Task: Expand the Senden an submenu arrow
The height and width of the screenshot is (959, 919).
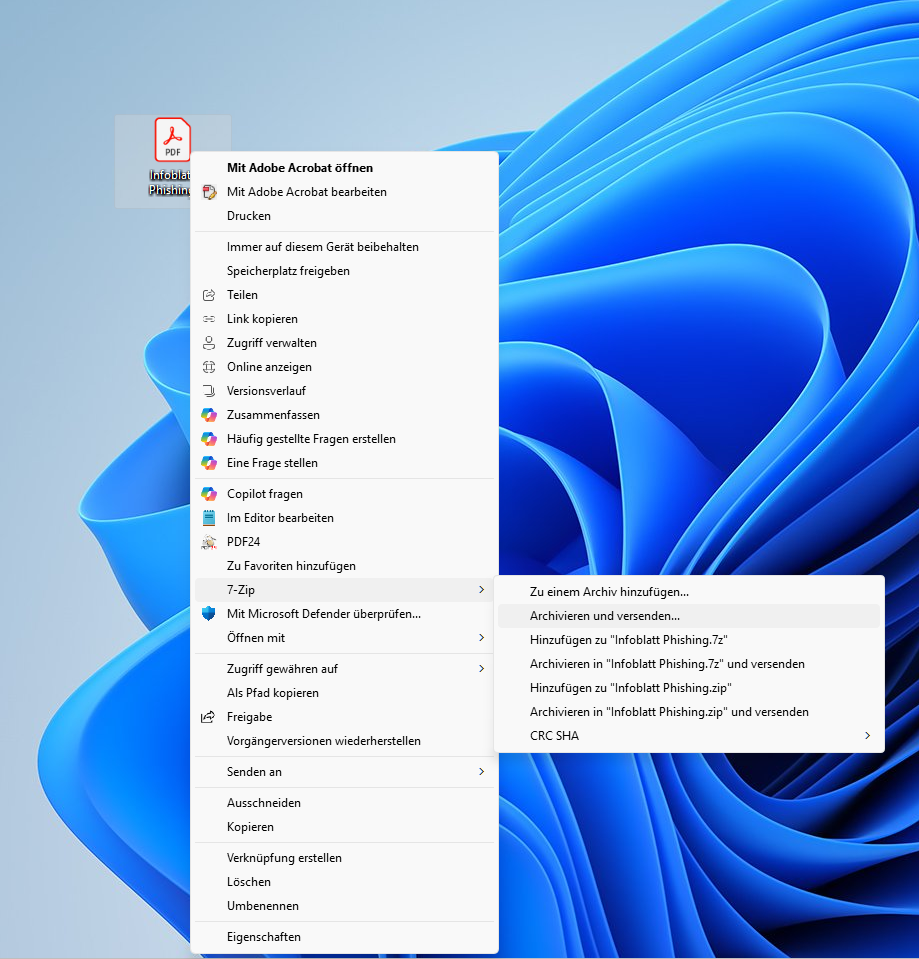Action: click(x=482, y=772)
